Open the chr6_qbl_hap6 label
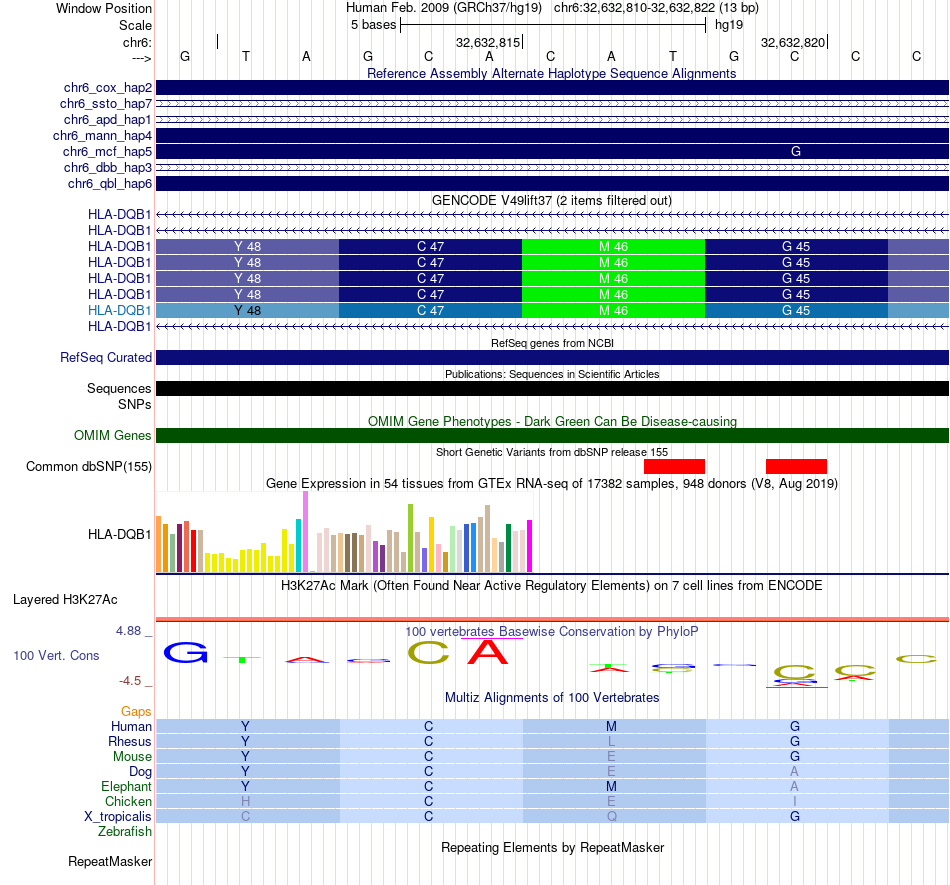The image size is (950, 885). point(110,183)
